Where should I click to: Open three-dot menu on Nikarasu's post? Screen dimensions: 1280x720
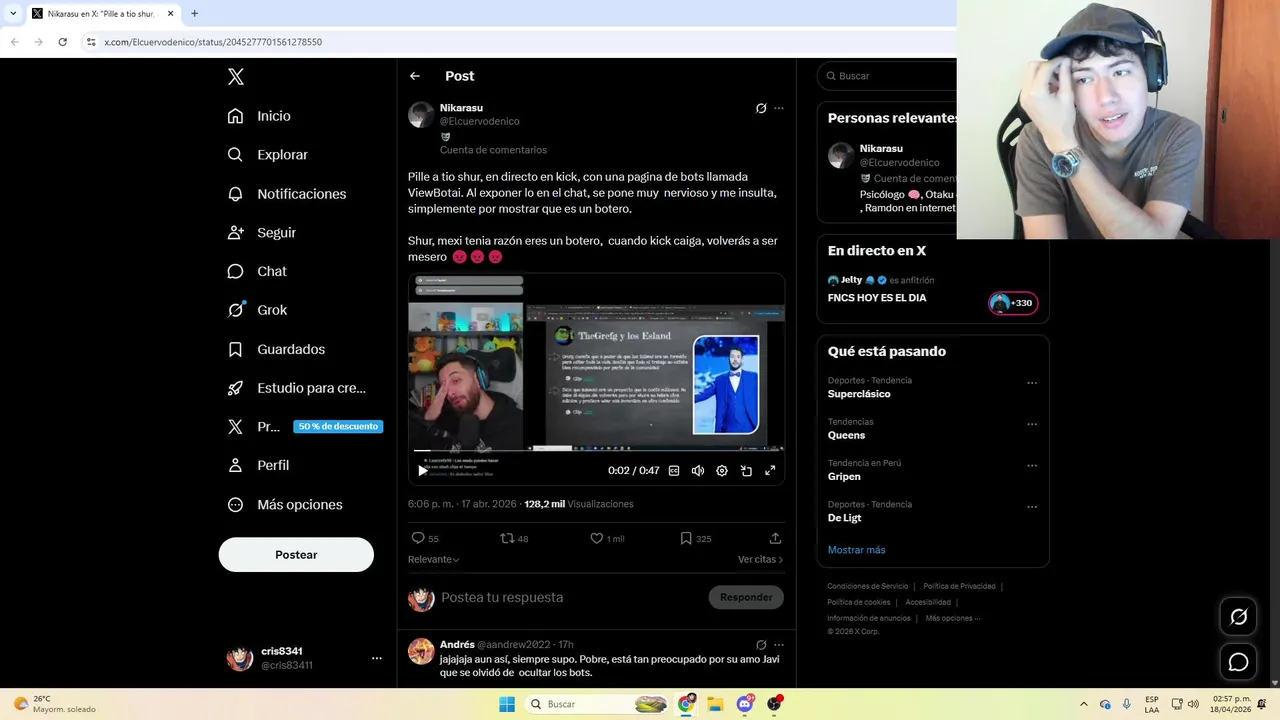779,108
